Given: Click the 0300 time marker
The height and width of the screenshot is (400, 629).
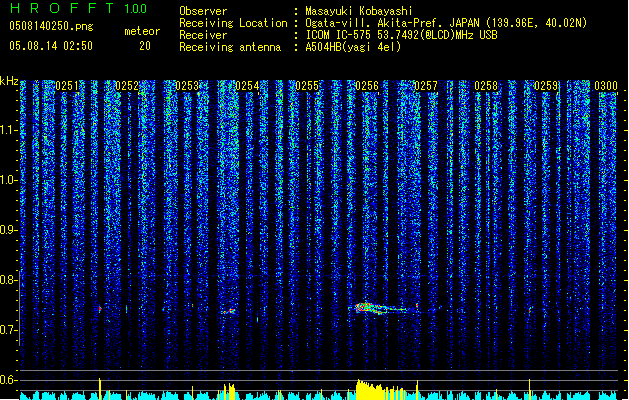Looking at the screenshot, I should pos(606,86).
